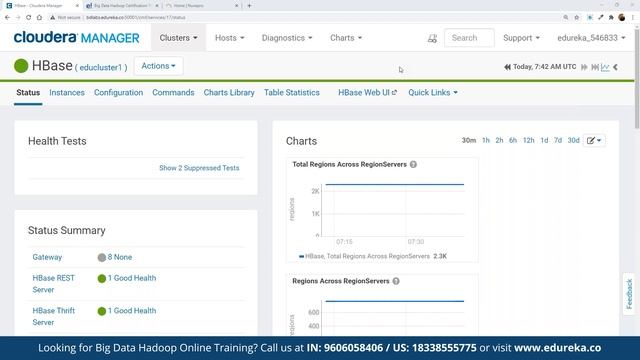Viewport: 640px width, 360px height.
Task: Go back with the browser back arrow
Action: click(x=7, y=18)
